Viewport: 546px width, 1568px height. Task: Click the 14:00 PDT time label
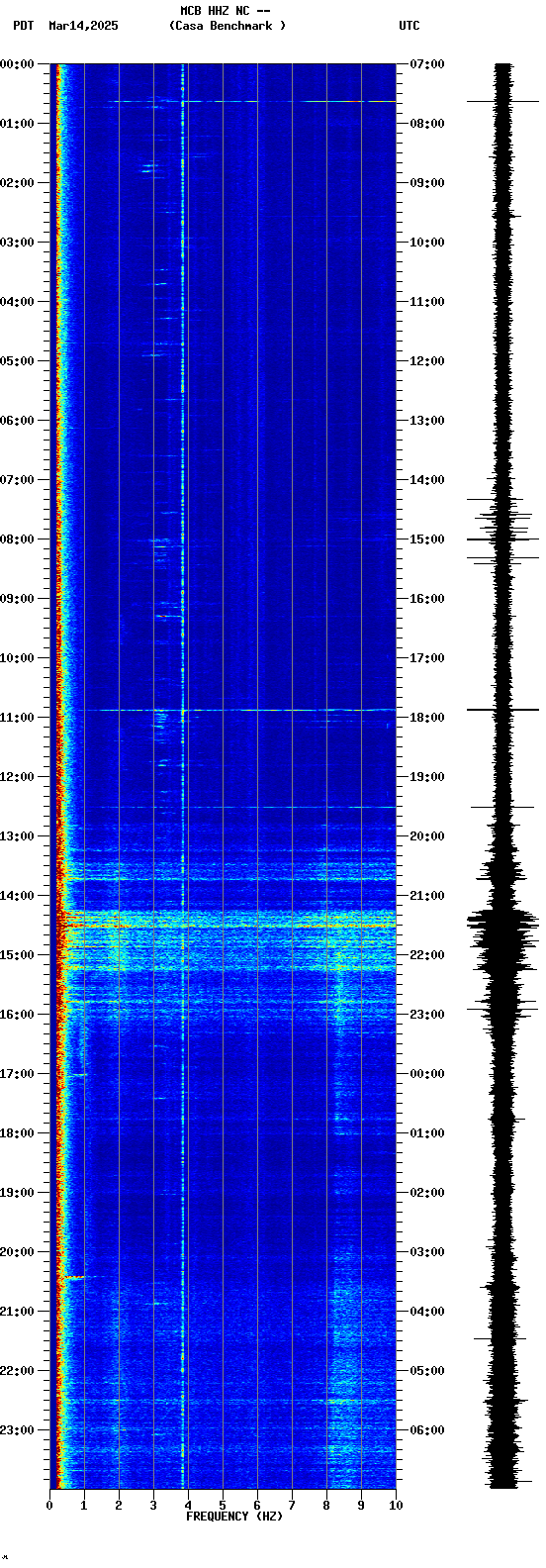[x=18, y=896]
